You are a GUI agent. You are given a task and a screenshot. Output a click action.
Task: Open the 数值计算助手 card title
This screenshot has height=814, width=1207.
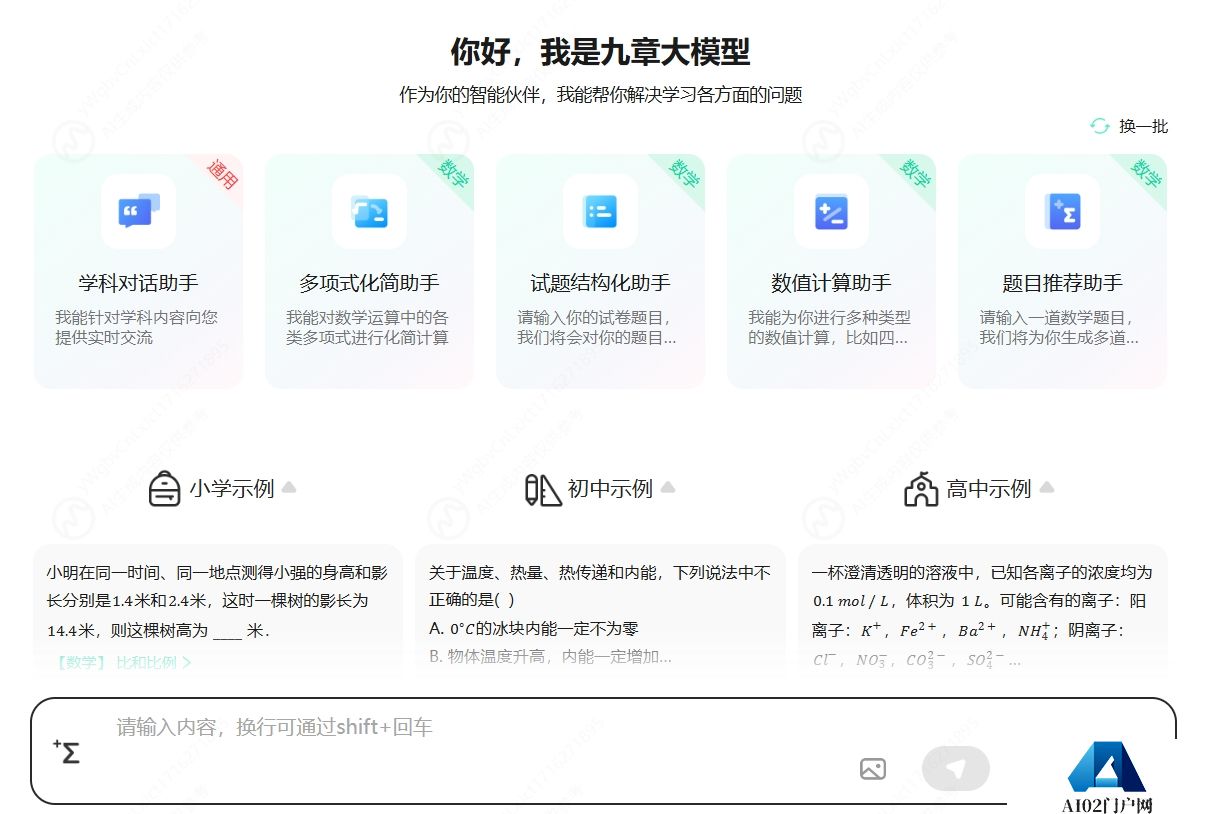831,283
